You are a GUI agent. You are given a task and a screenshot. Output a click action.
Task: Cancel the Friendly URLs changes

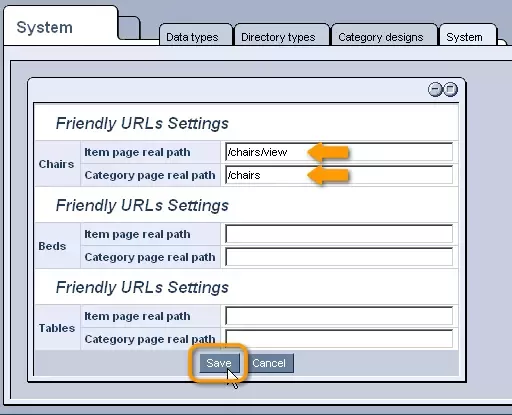269,363
